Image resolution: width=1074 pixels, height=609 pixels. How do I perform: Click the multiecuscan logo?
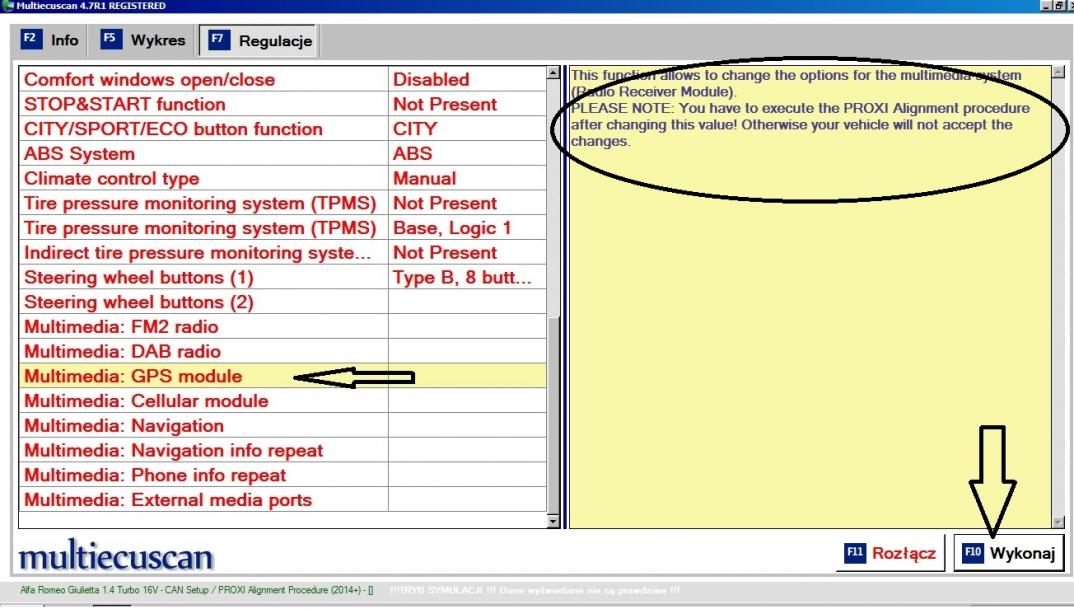pyautogui.click(x=116, y=556)
